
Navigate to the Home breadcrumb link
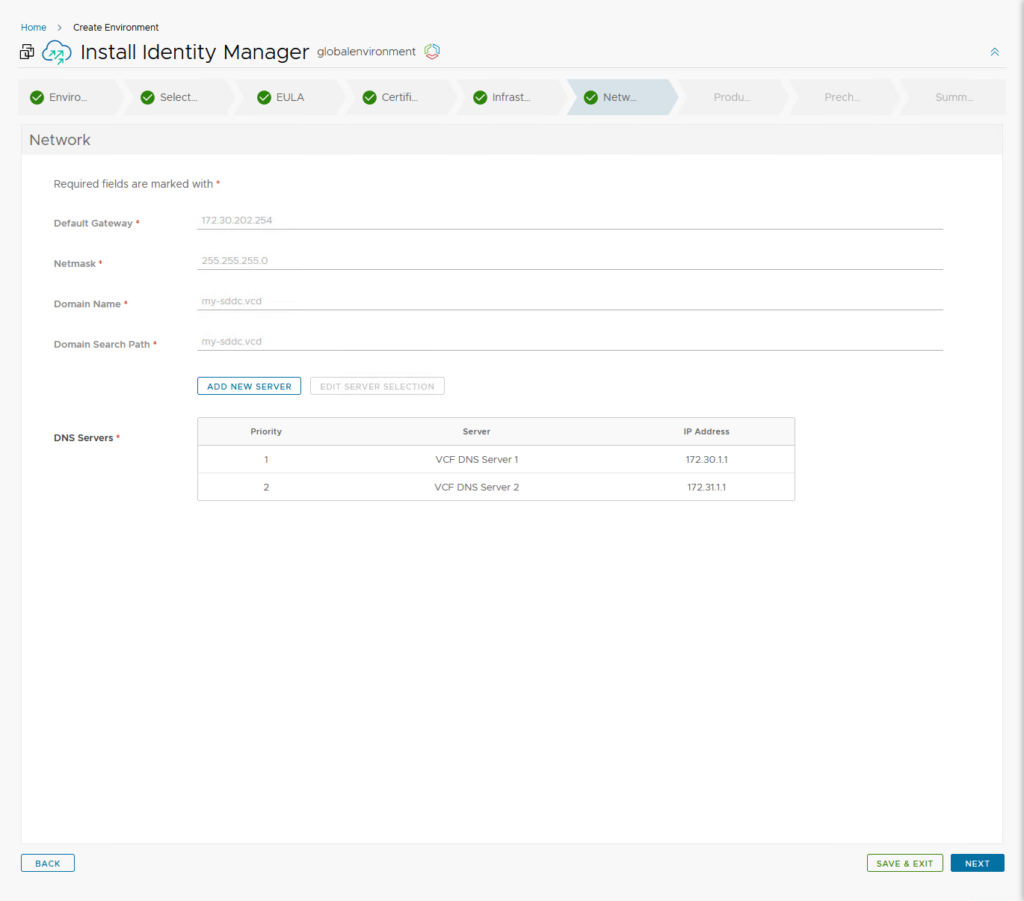click(33, 27)
